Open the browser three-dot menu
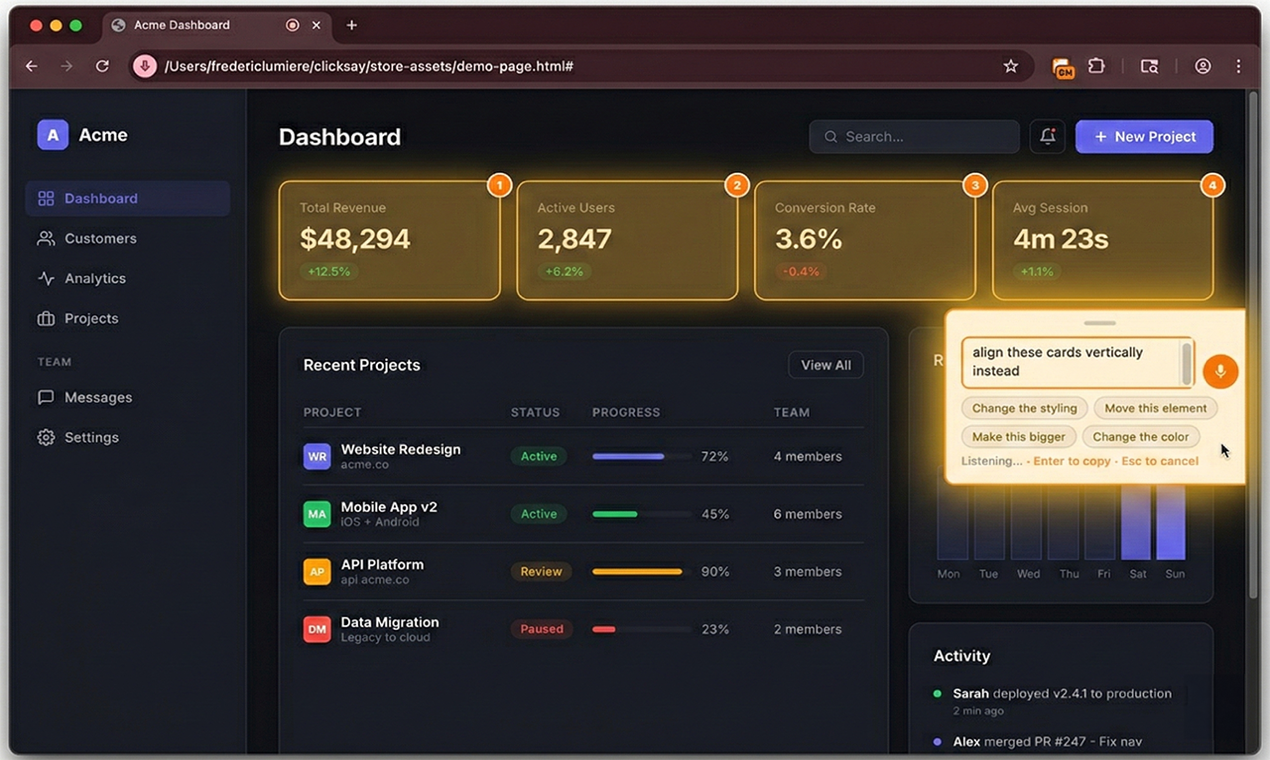 point(1238,66)
